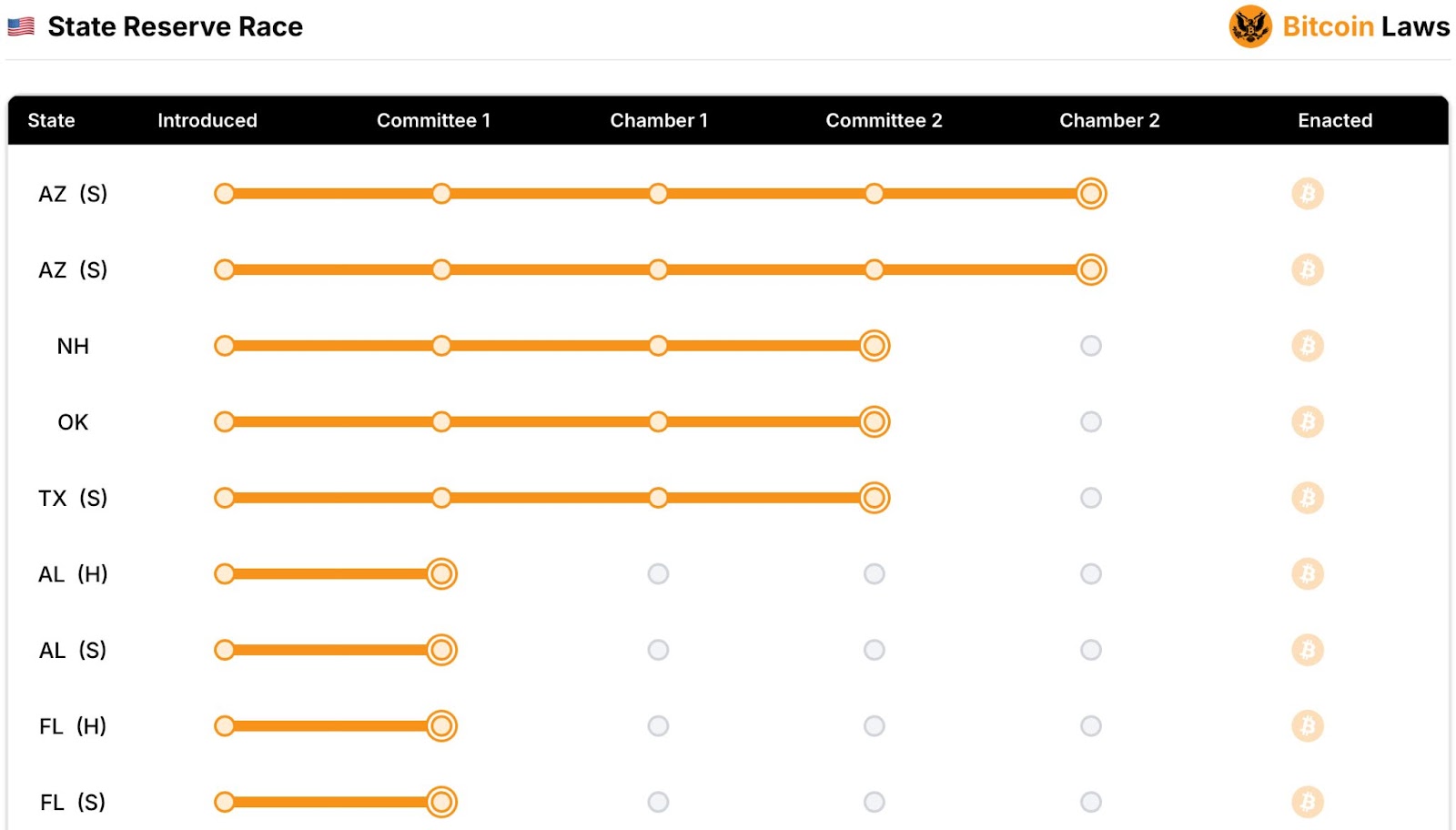The image size is (1456, 830).
Task: Click the Enacted bitcoin icon for FL (S)
Action: coord(1308,802)
